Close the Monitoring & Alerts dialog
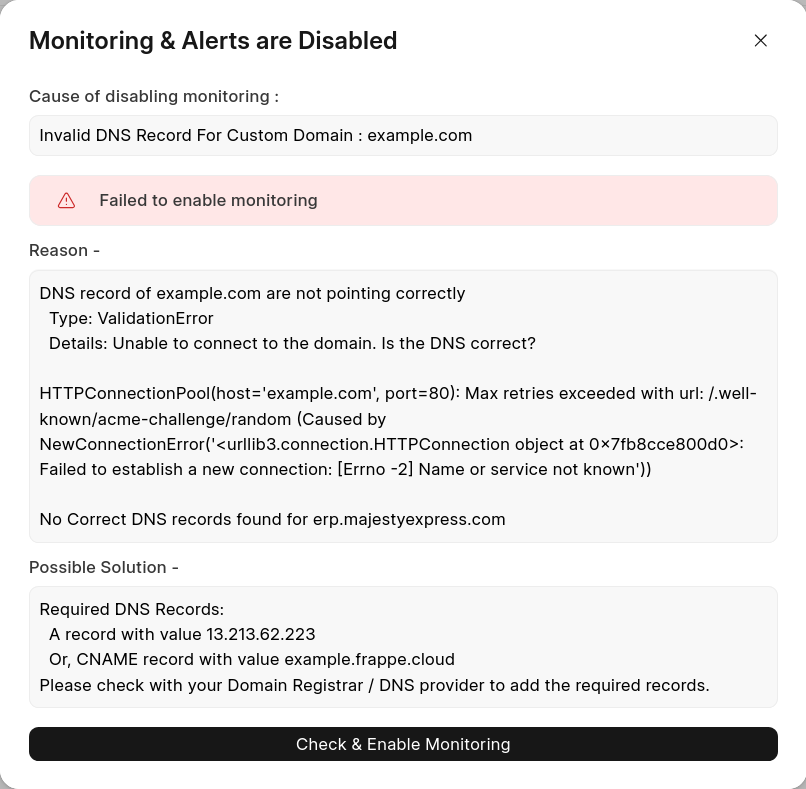806x789 pixels. pyautogui.click(x=761, y=41)
